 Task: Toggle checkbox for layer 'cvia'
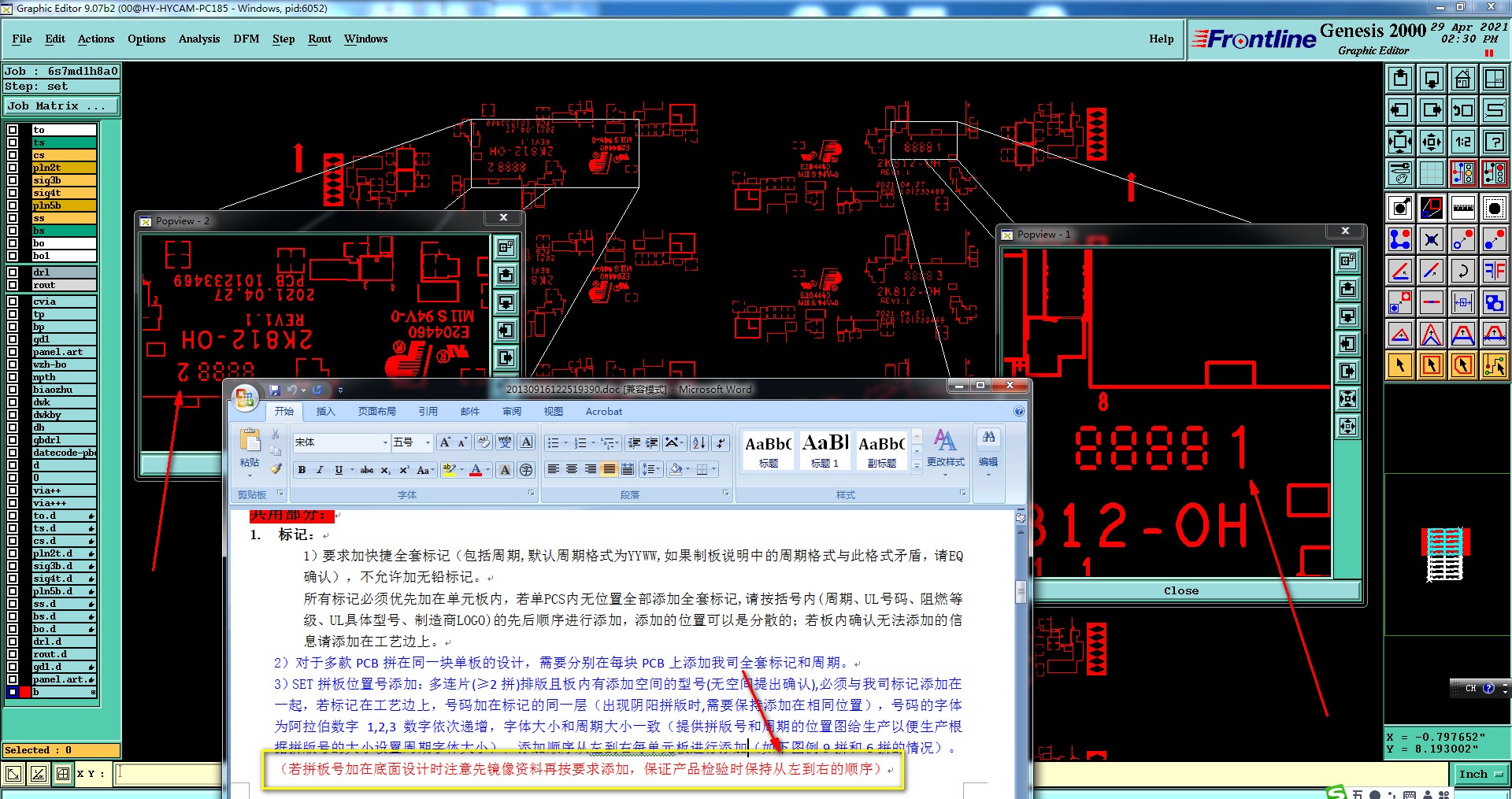pos(13,301)
